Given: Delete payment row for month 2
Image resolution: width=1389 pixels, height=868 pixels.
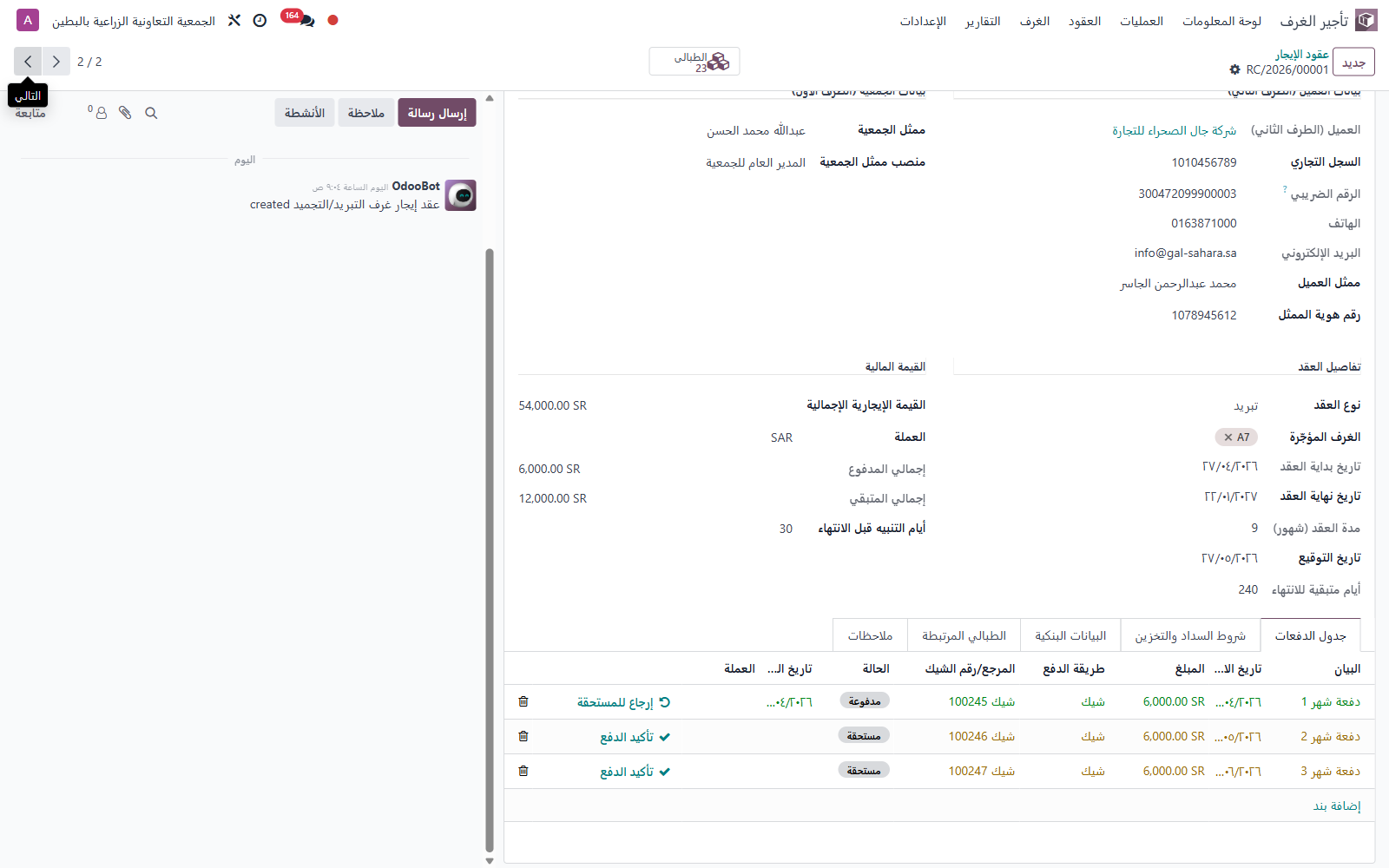Looking at the screenshot, I should pos(523,736).
